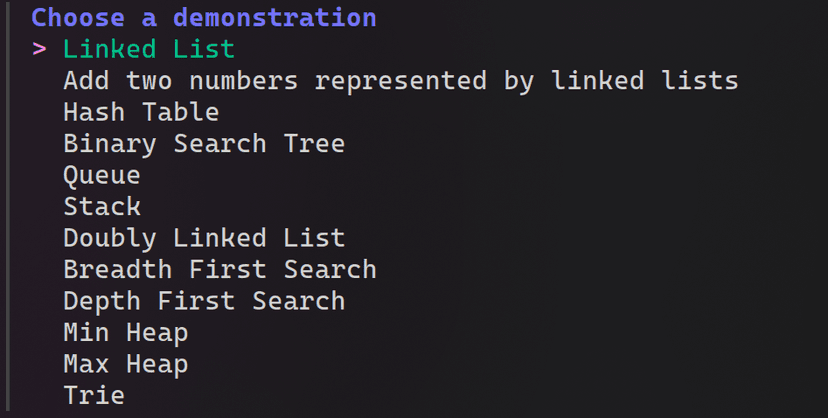
Task: Click the word Doubly in the list
Action: click(110, 238)
